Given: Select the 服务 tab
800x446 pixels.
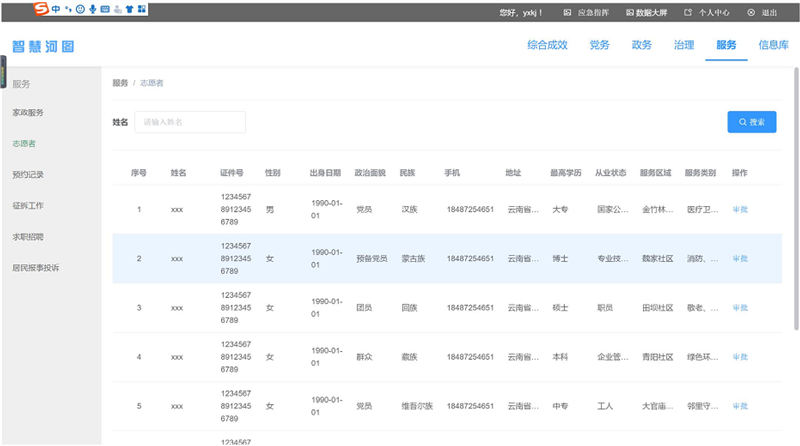Looking at the screenshot, I should [x=726, y=45].
